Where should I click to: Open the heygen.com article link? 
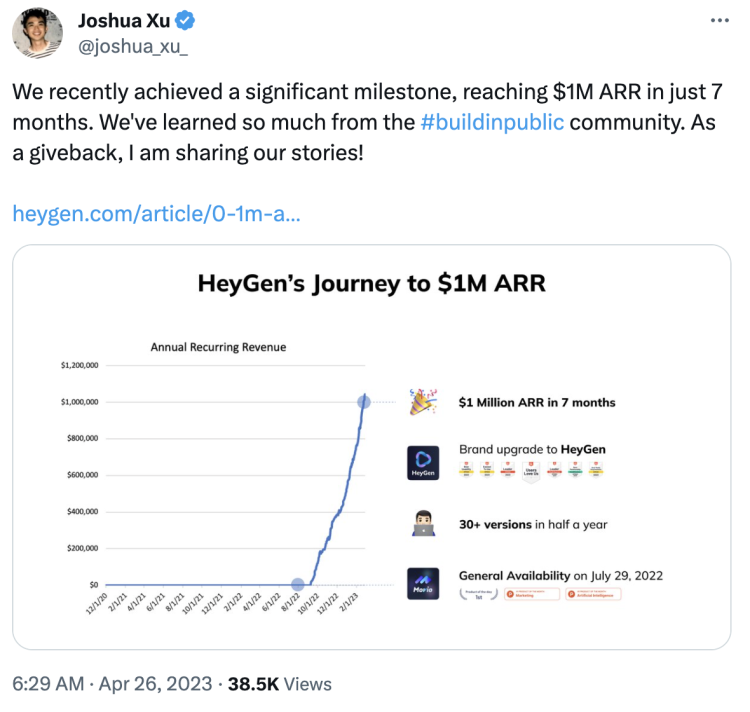pos(156,213)
